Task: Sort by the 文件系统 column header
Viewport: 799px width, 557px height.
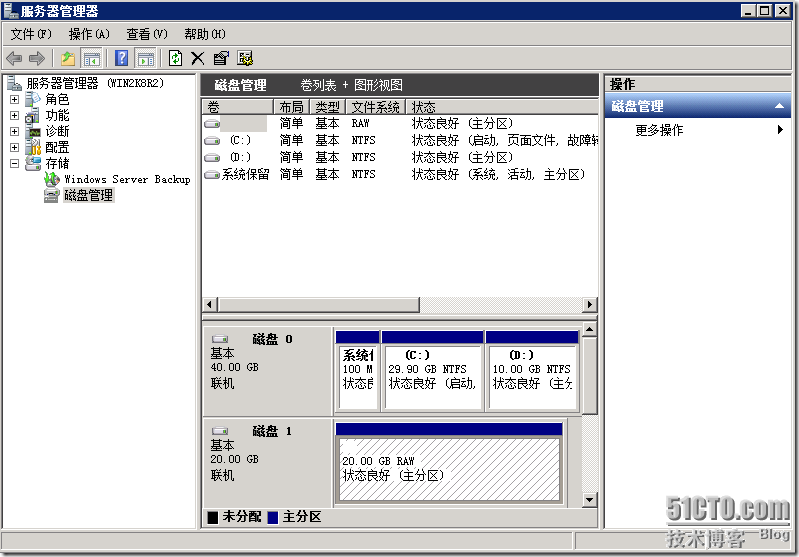Action: [x=376, y=107]
